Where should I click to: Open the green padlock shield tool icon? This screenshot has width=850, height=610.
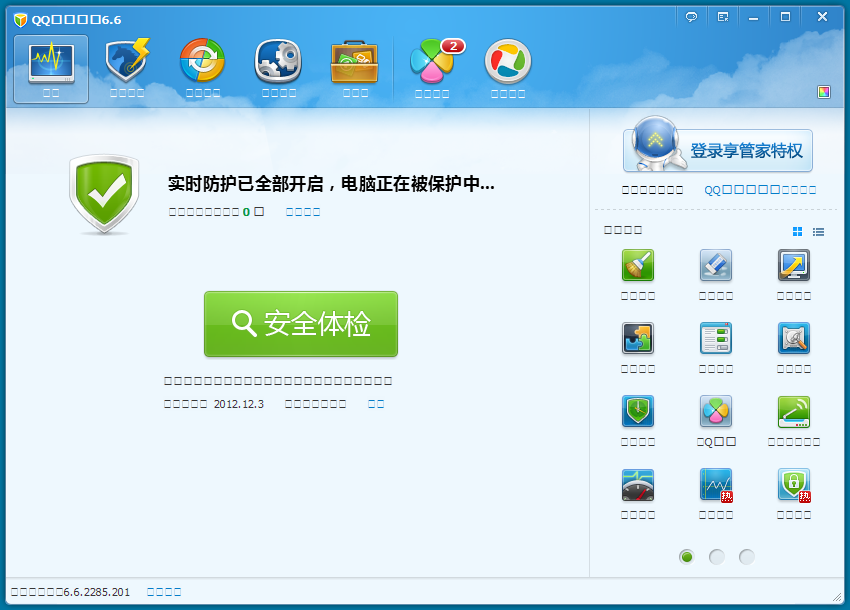coord(793,485)
